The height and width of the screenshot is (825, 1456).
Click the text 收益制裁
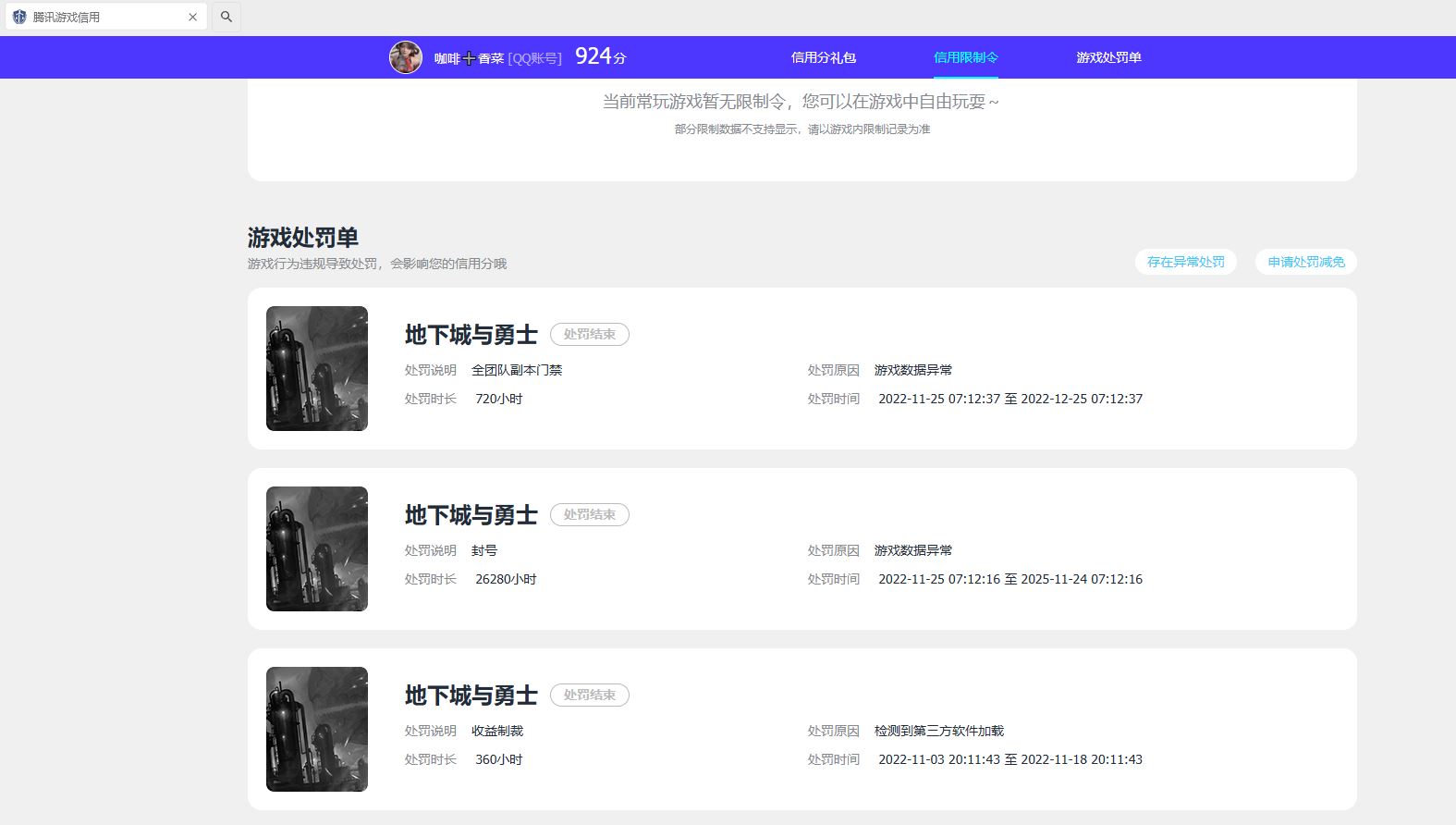497,731
